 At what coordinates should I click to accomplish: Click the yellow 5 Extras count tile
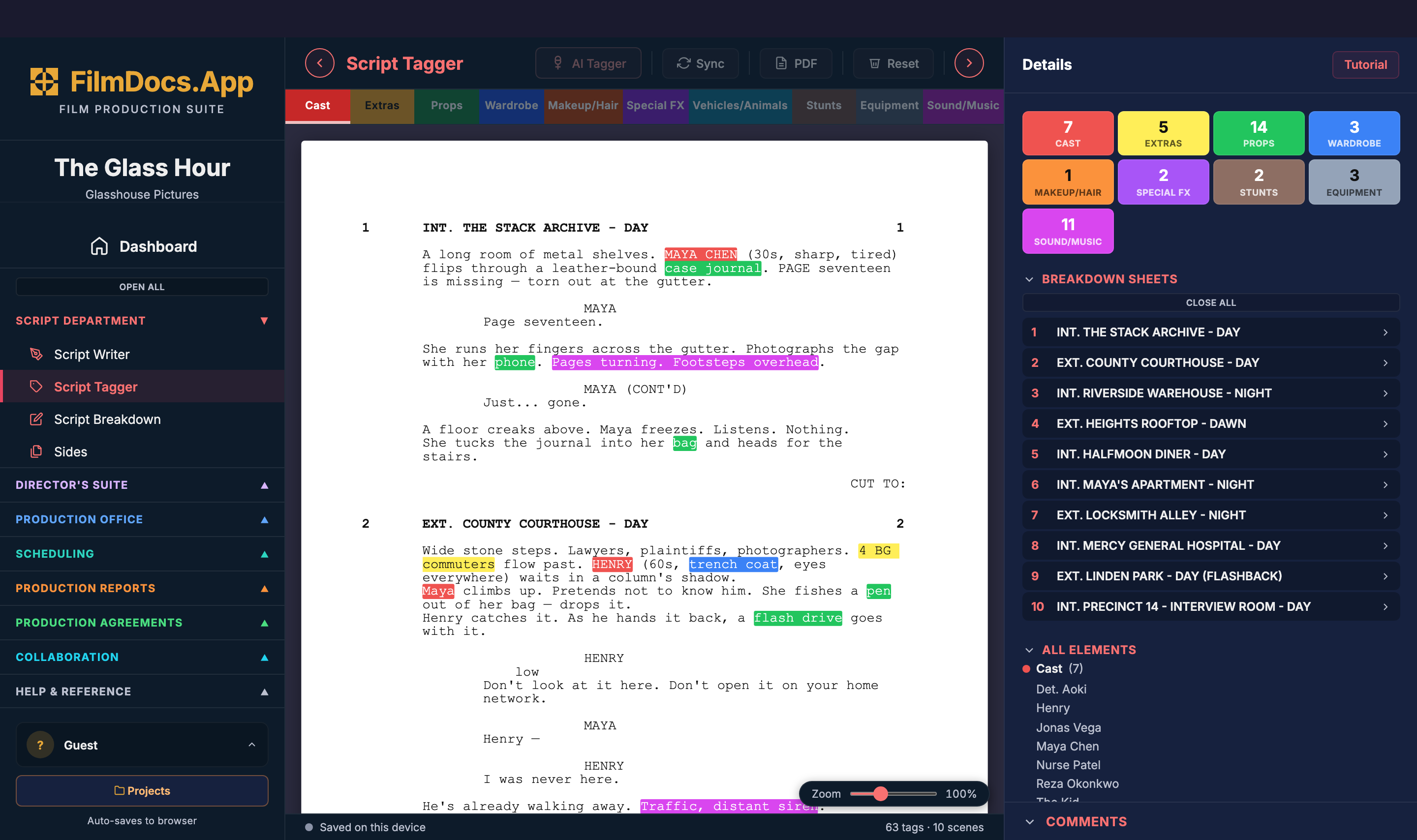click(1164, 133)
